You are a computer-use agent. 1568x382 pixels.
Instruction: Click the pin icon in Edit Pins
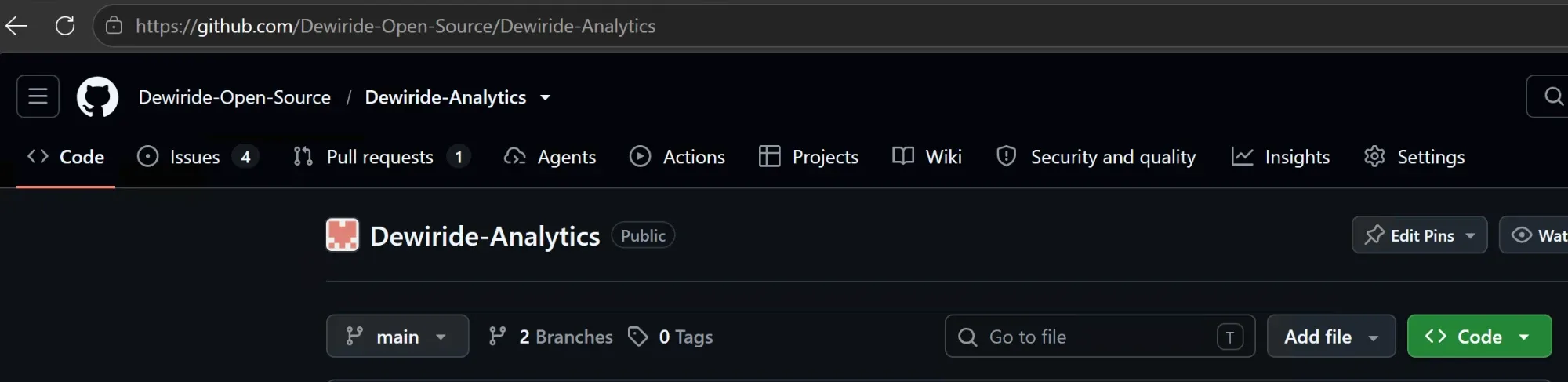[x=1374, y=235]
